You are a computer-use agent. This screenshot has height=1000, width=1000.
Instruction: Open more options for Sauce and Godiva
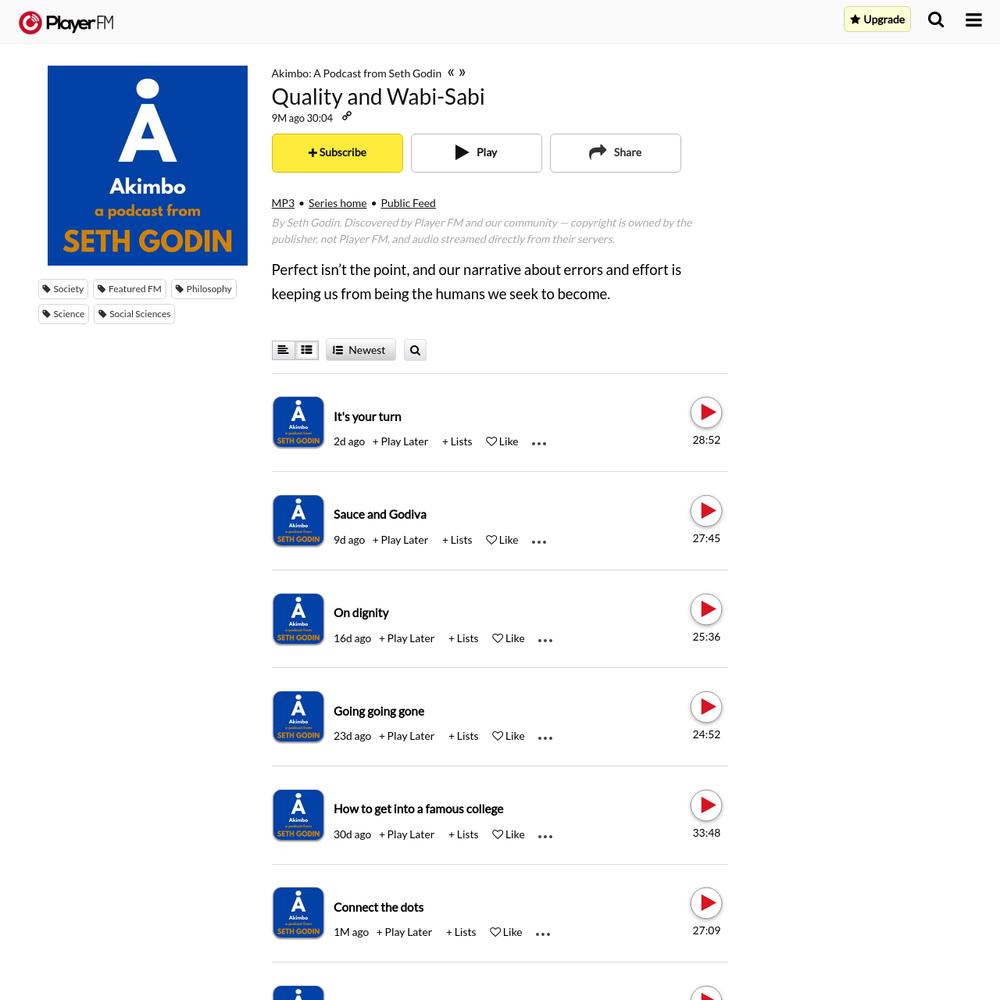click(539, 541)
